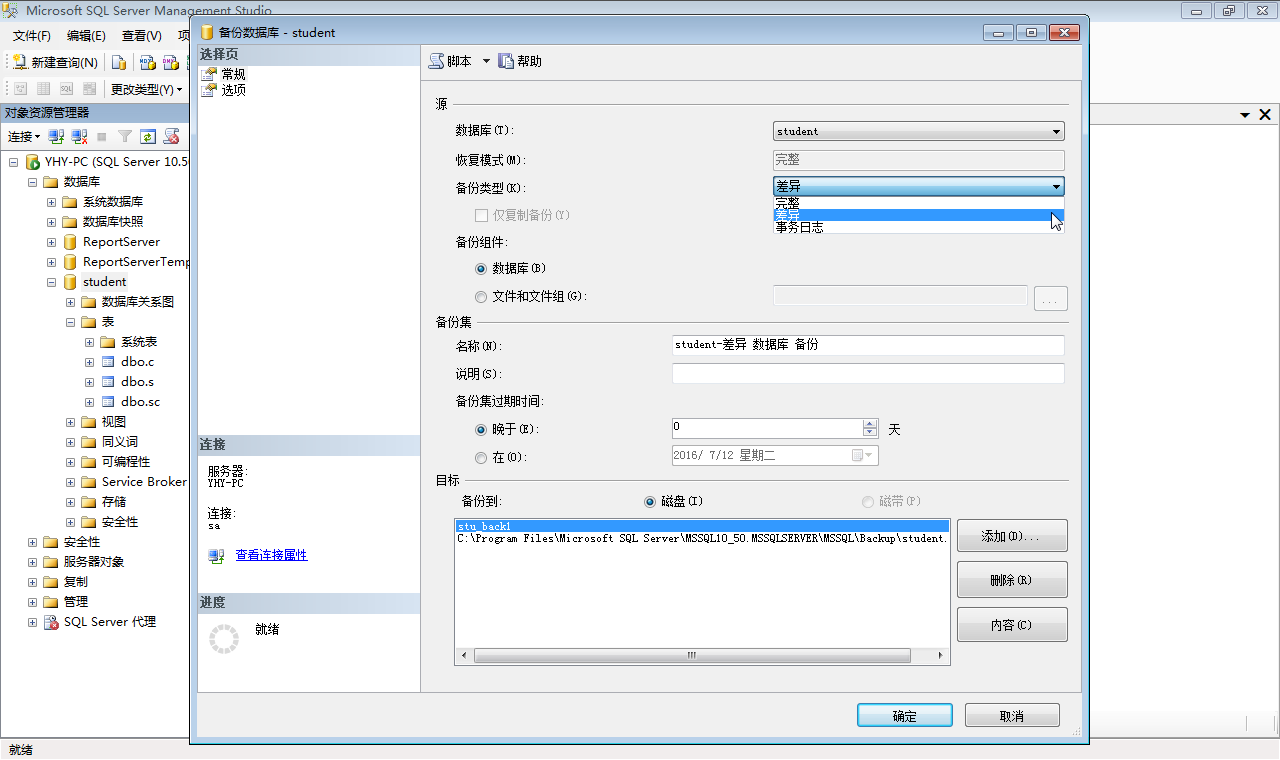Click the Filter funnel icon in Object Explorer

(125, 136)
